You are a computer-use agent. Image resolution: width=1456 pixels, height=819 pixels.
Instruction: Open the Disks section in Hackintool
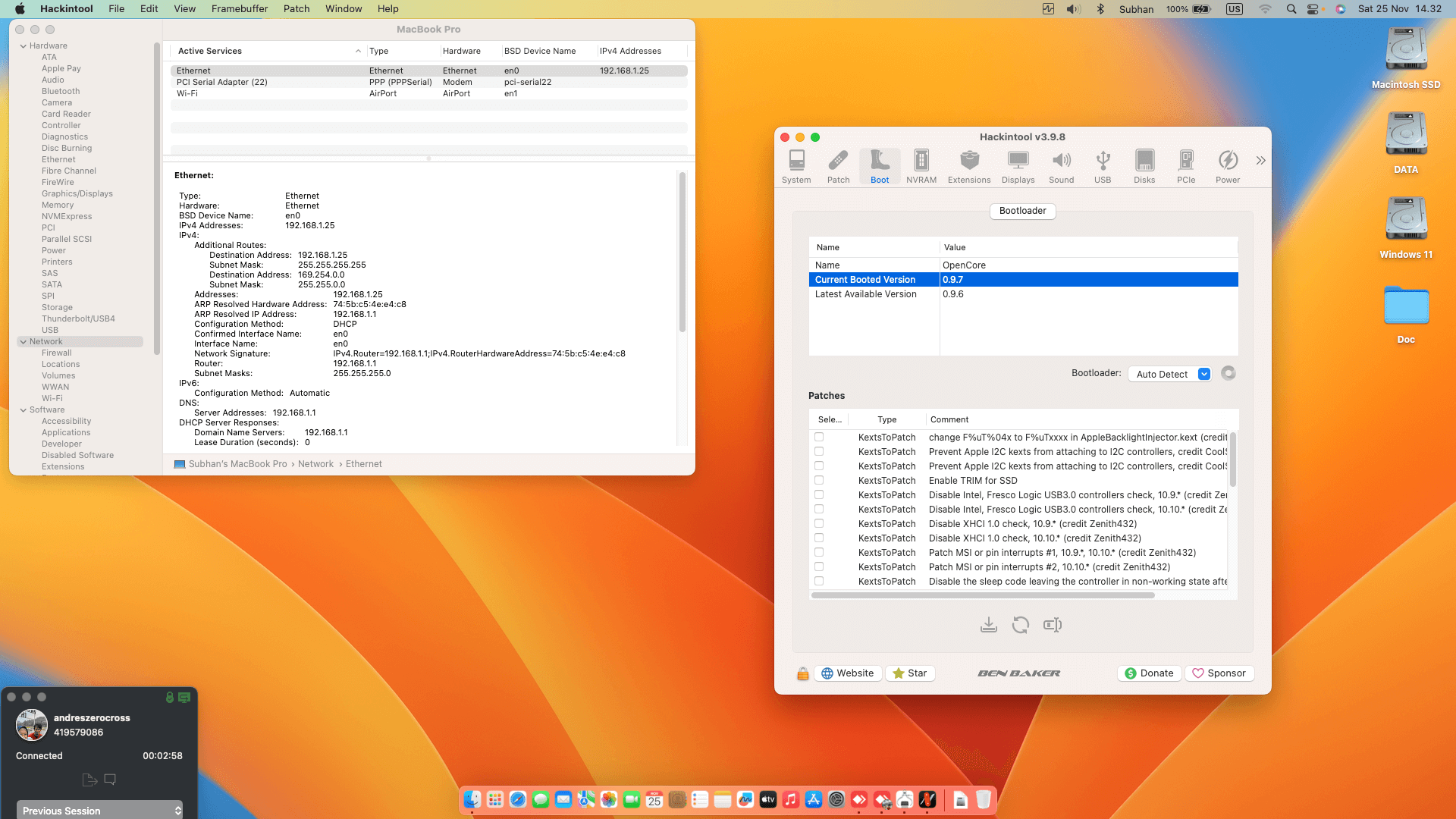[1144, 166]
